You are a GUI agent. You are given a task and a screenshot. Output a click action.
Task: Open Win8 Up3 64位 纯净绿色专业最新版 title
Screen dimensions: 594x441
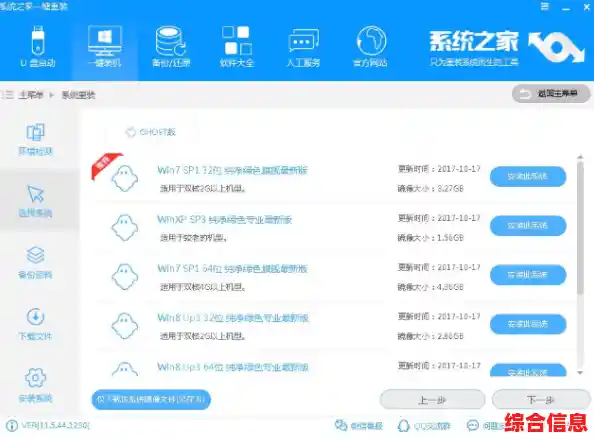[233, 367]
